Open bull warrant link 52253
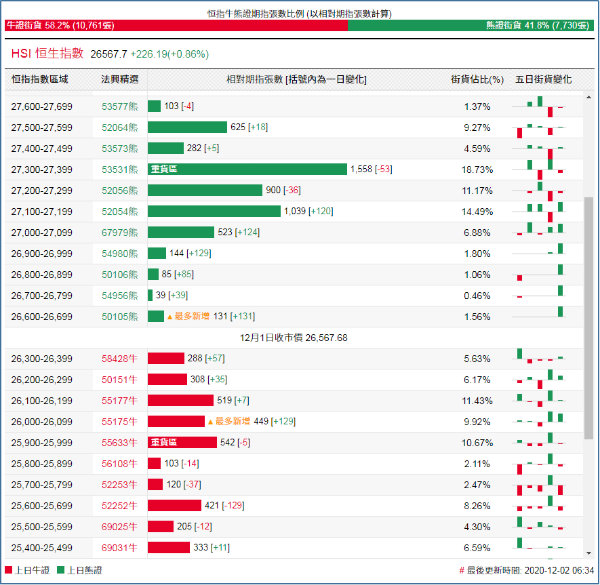The height and width of the screenshot is (585, 600). (119, 485)
